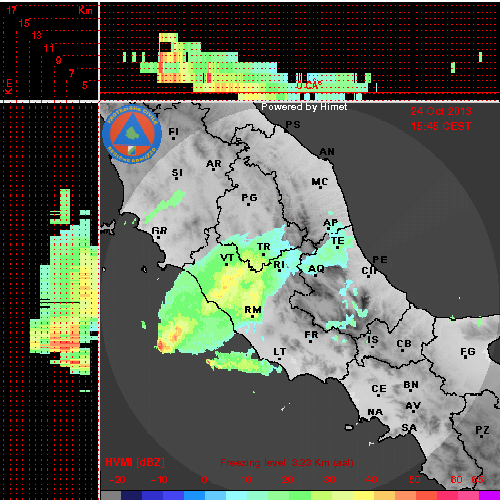
Task: Click the '7' km altitude label
Action: click(71, 73)
